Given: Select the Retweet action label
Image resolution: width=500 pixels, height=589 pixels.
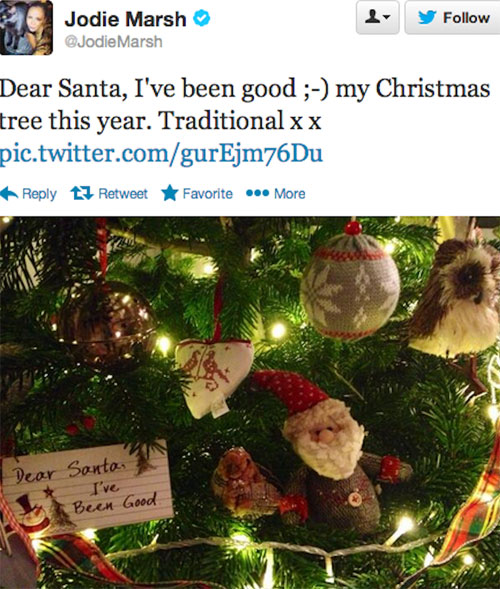Looking at the screenshot, I should (123, 193).
